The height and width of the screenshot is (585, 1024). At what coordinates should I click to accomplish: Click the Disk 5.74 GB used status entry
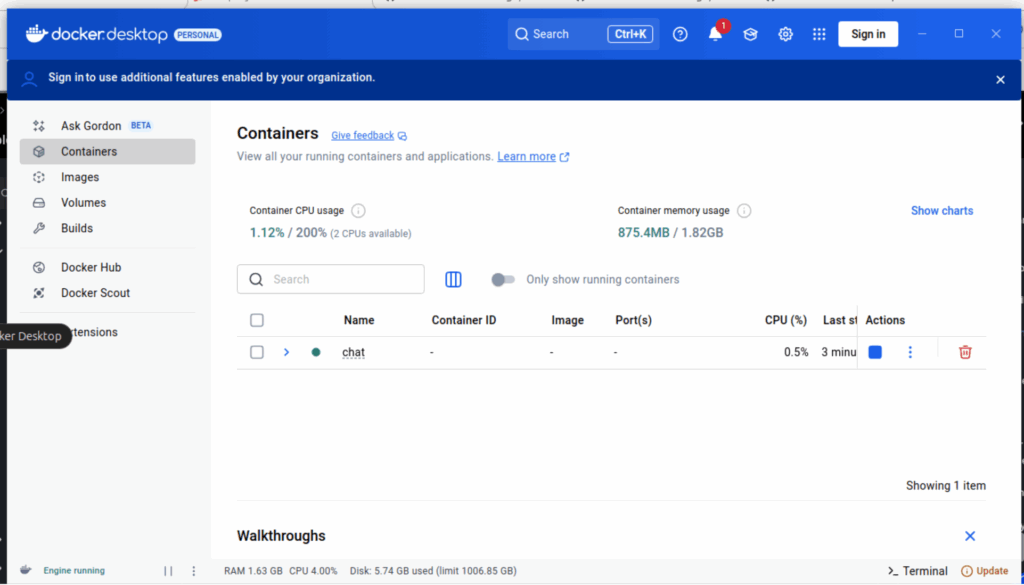click(433, 571)
